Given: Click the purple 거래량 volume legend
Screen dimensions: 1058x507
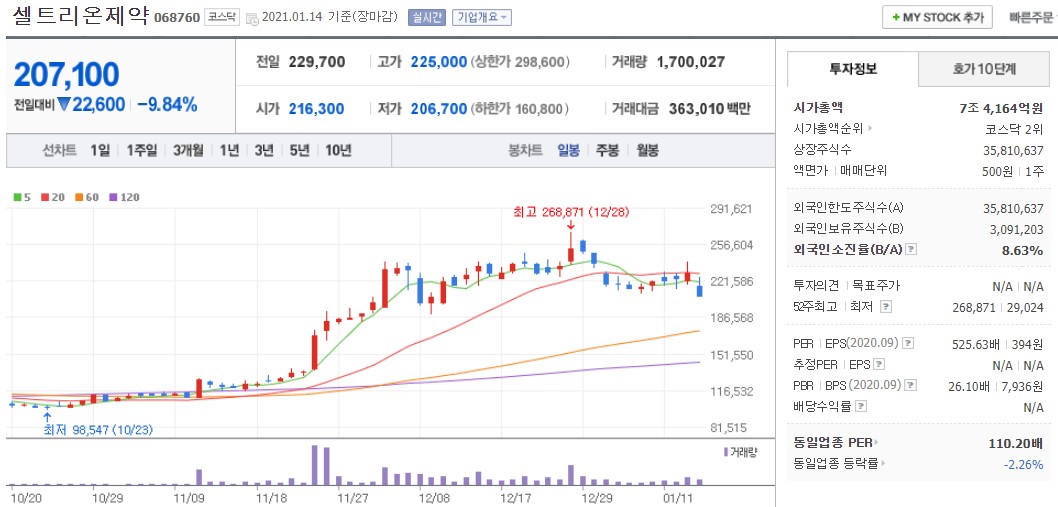Looking at the screenshot, I should pyautogui.click(x=740, y=452).
